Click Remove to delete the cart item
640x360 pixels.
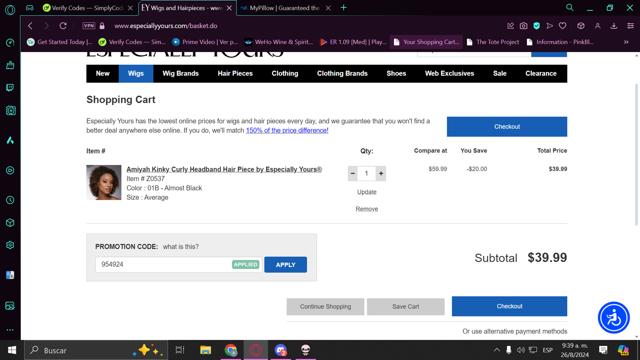tap(367, 209)
